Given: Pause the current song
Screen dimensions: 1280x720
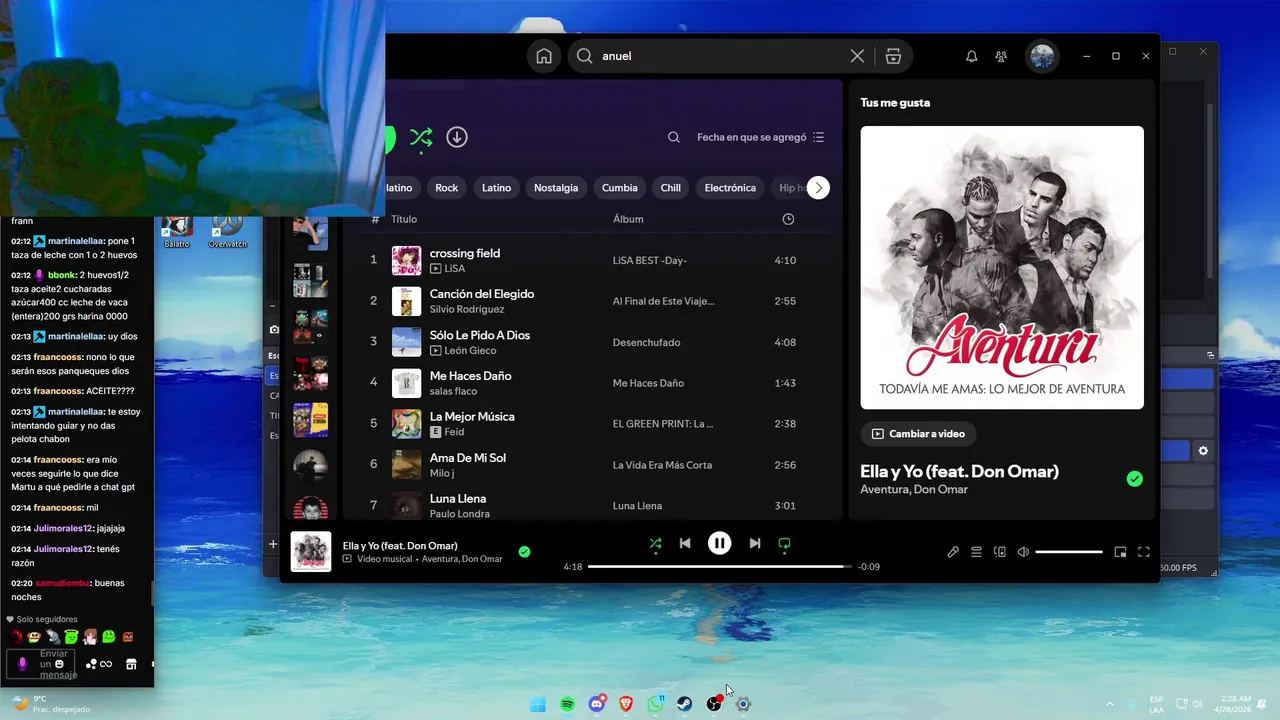Looking at the screenshot, I should click(x=719, y=543).
